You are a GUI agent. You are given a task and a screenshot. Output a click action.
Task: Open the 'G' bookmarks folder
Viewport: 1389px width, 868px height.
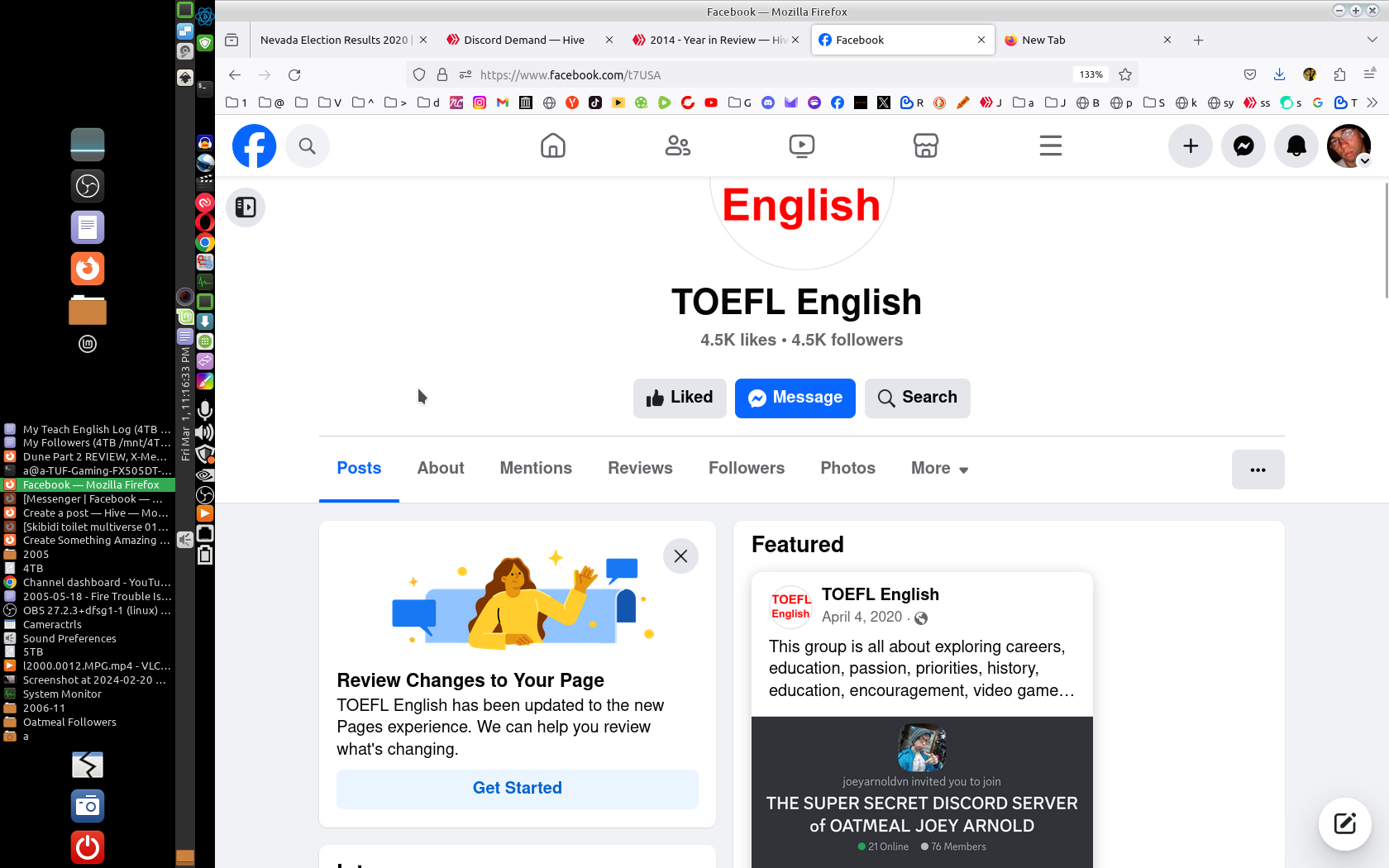coord(740,103)
